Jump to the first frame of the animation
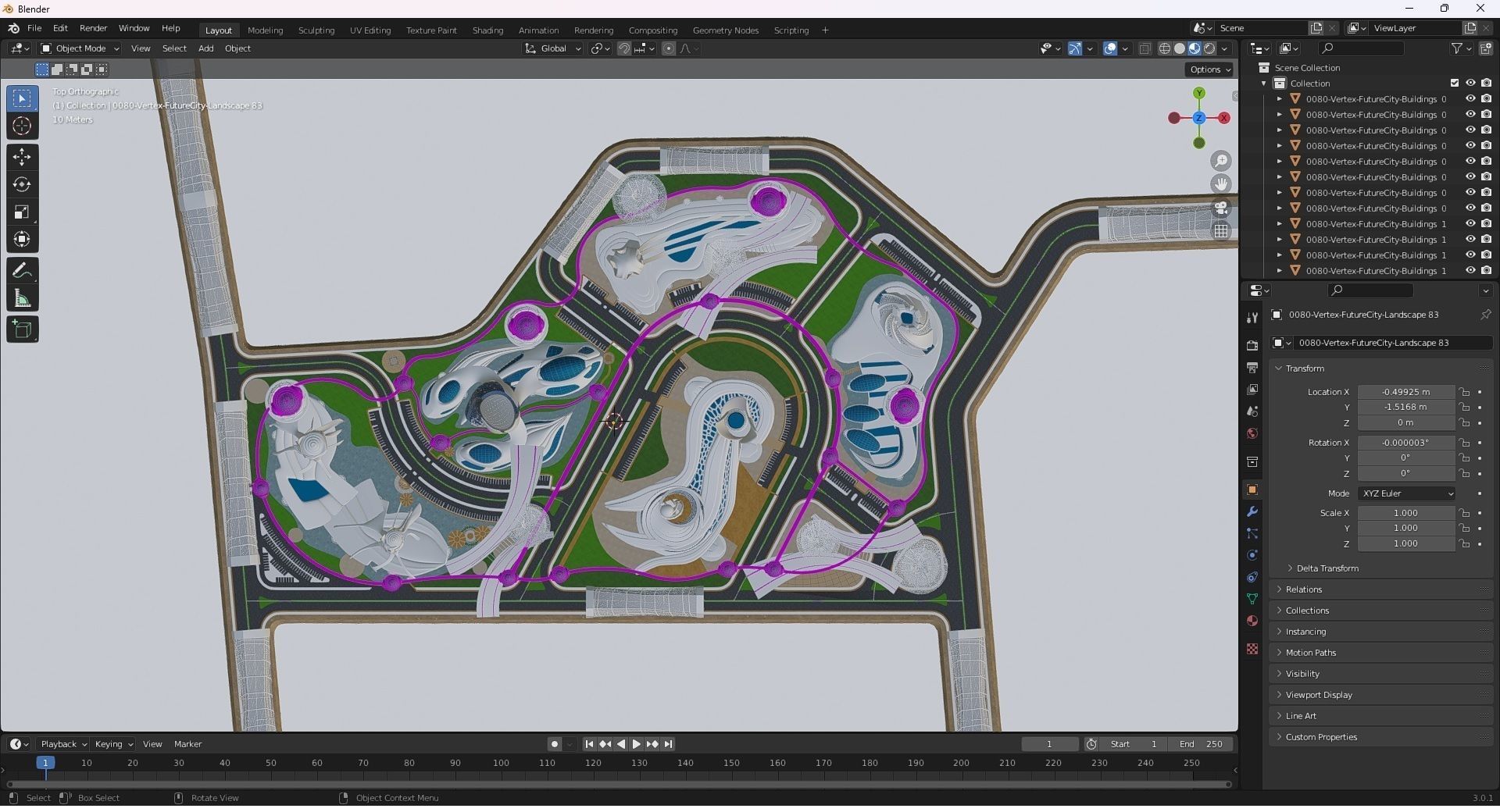Image resolution: width=1500 pixels, height=812 pixels. point(589,744)
